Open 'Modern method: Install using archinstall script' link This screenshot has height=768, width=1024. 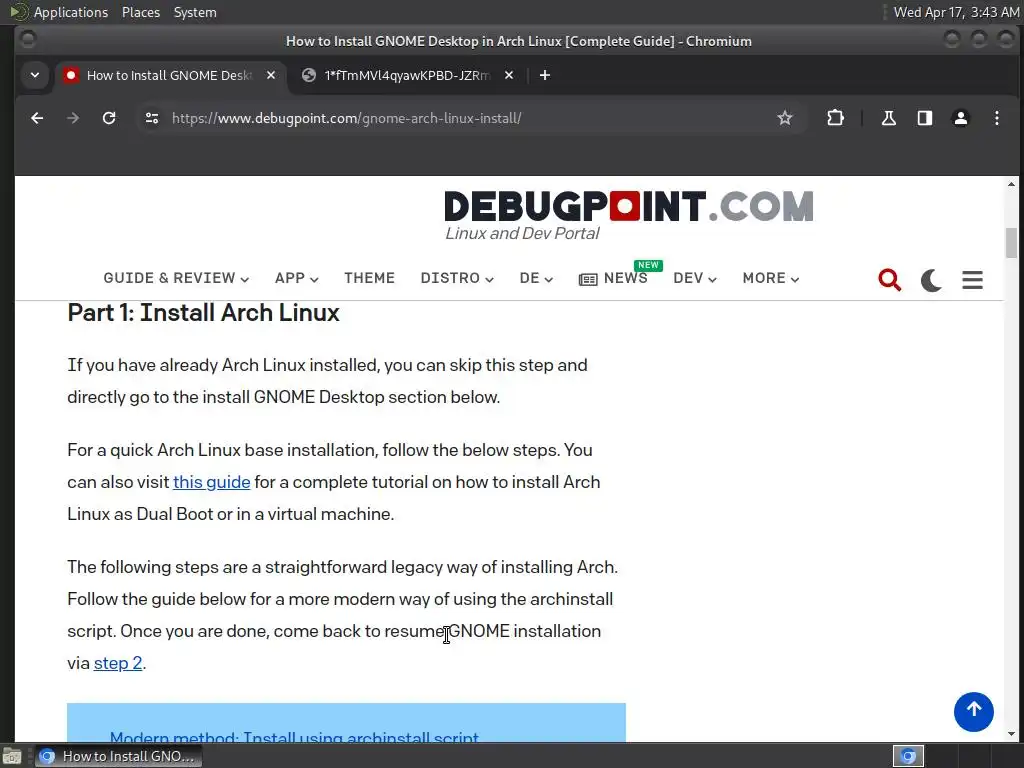[x=295, y=737]
